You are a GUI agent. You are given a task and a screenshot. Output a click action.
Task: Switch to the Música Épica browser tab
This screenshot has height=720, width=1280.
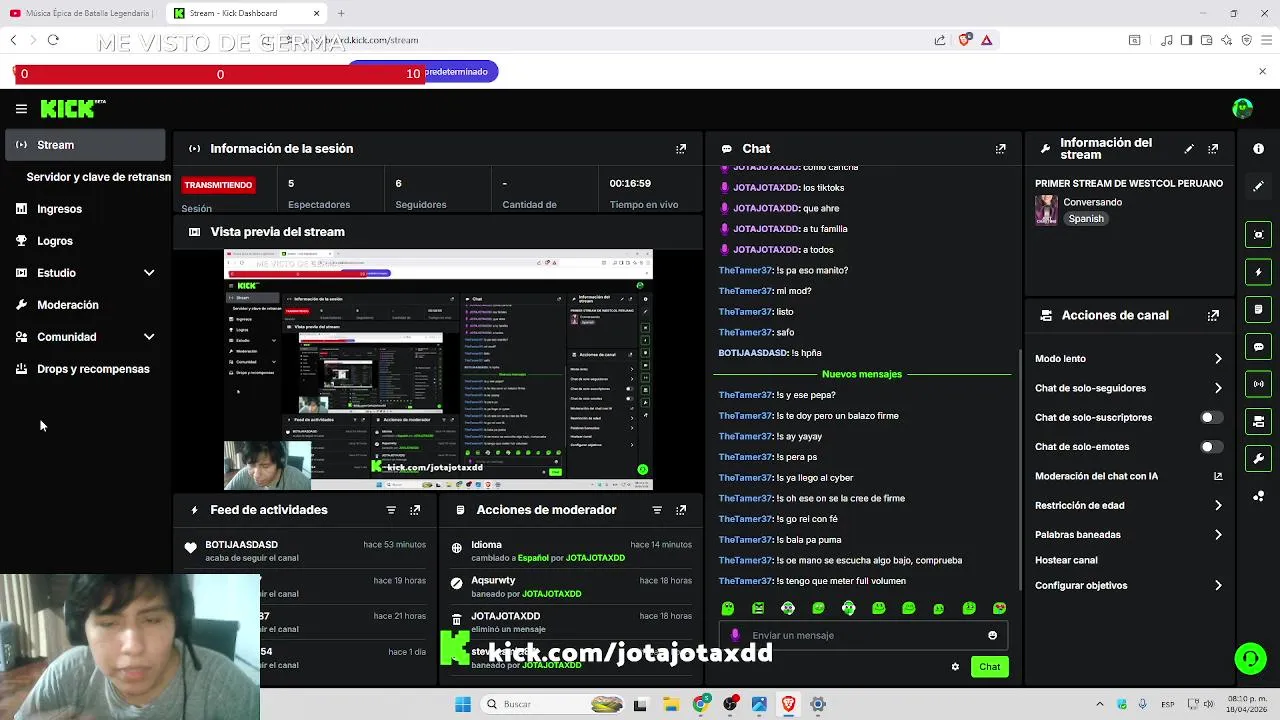[x=80, y=13]
